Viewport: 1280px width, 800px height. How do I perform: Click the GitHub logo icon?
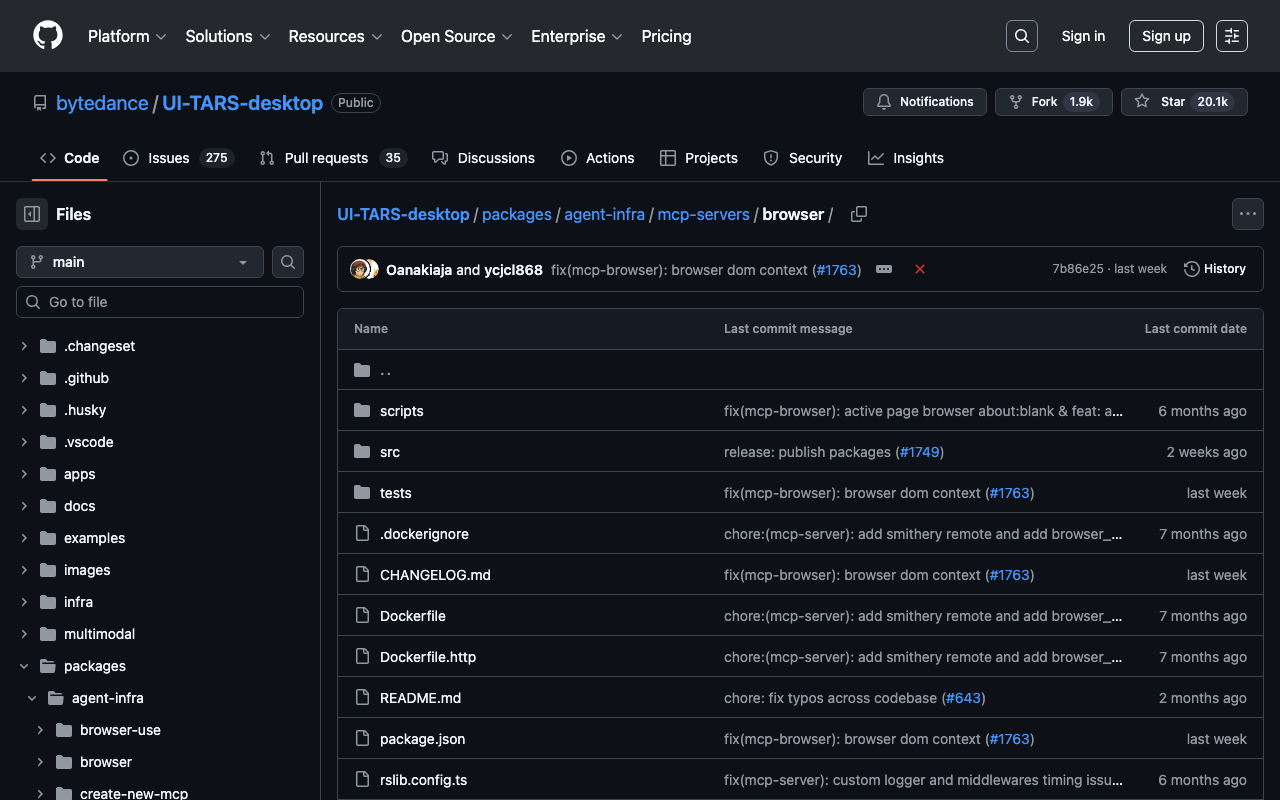click(48, 36)
